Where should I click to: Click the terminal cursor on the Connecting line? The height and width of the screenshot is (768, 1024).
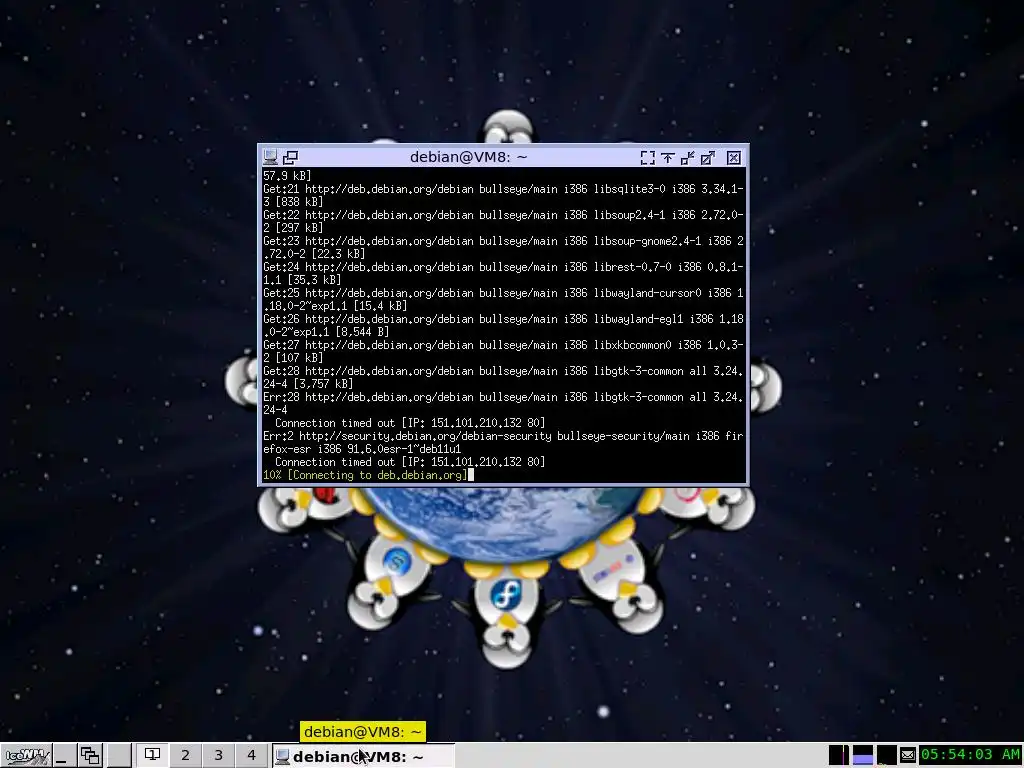(472, 475)
